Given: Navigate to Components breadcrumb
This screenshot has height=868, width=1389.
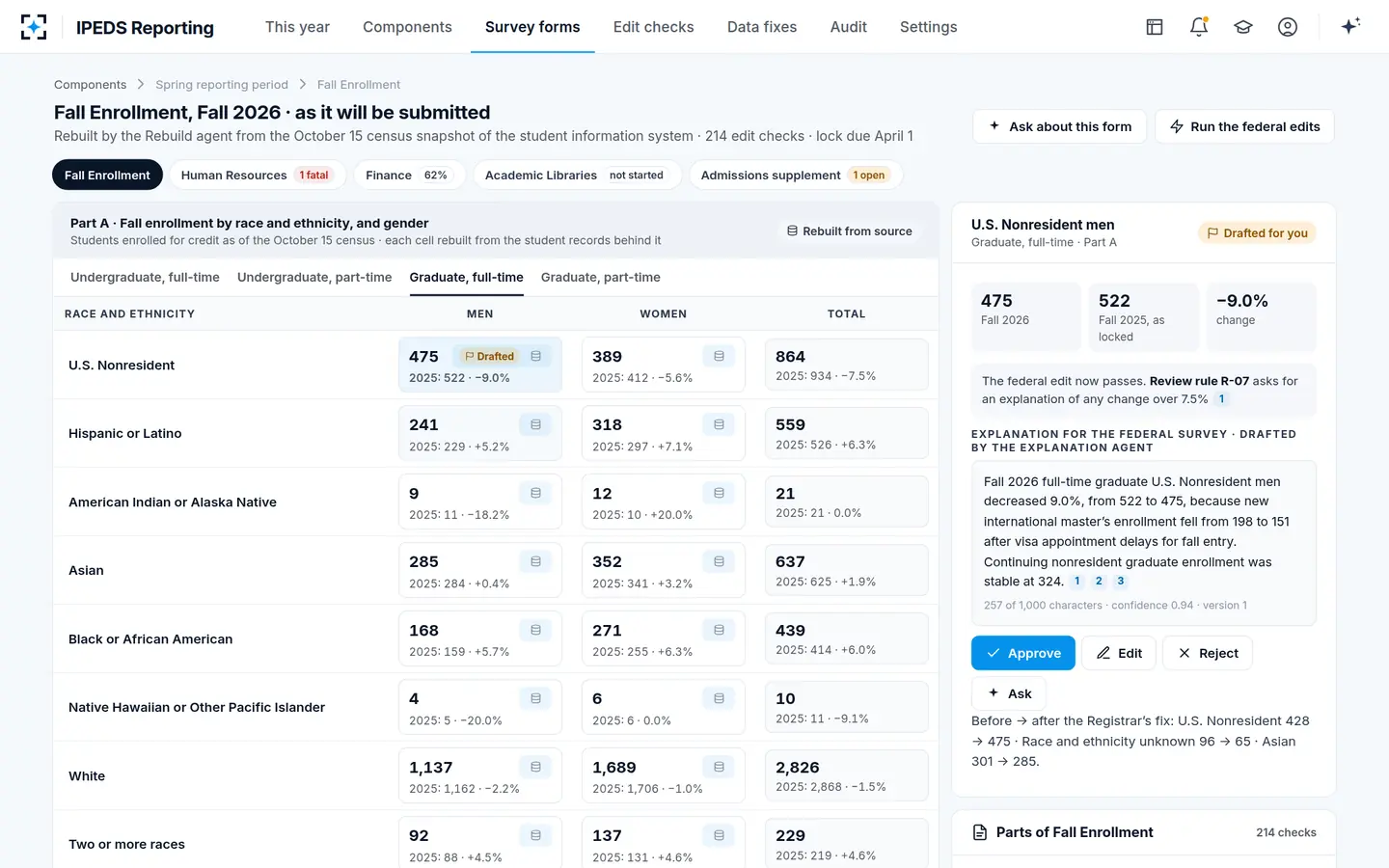Looking at the screenshot, I should click(x=90, y=85).
